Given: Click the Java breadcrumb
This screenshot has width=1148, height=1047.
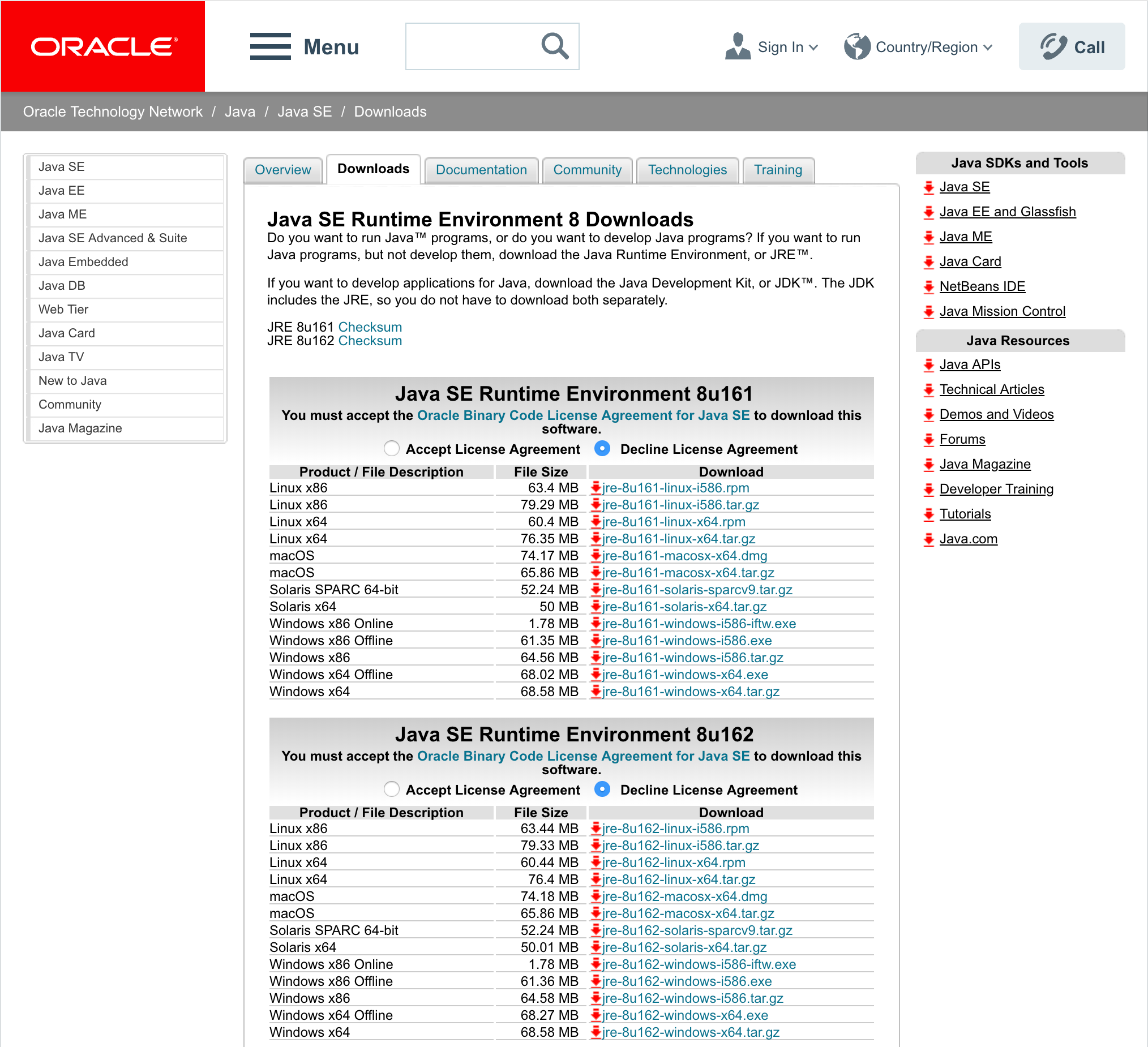Looking at the screenshot, I should click(240, 111).
